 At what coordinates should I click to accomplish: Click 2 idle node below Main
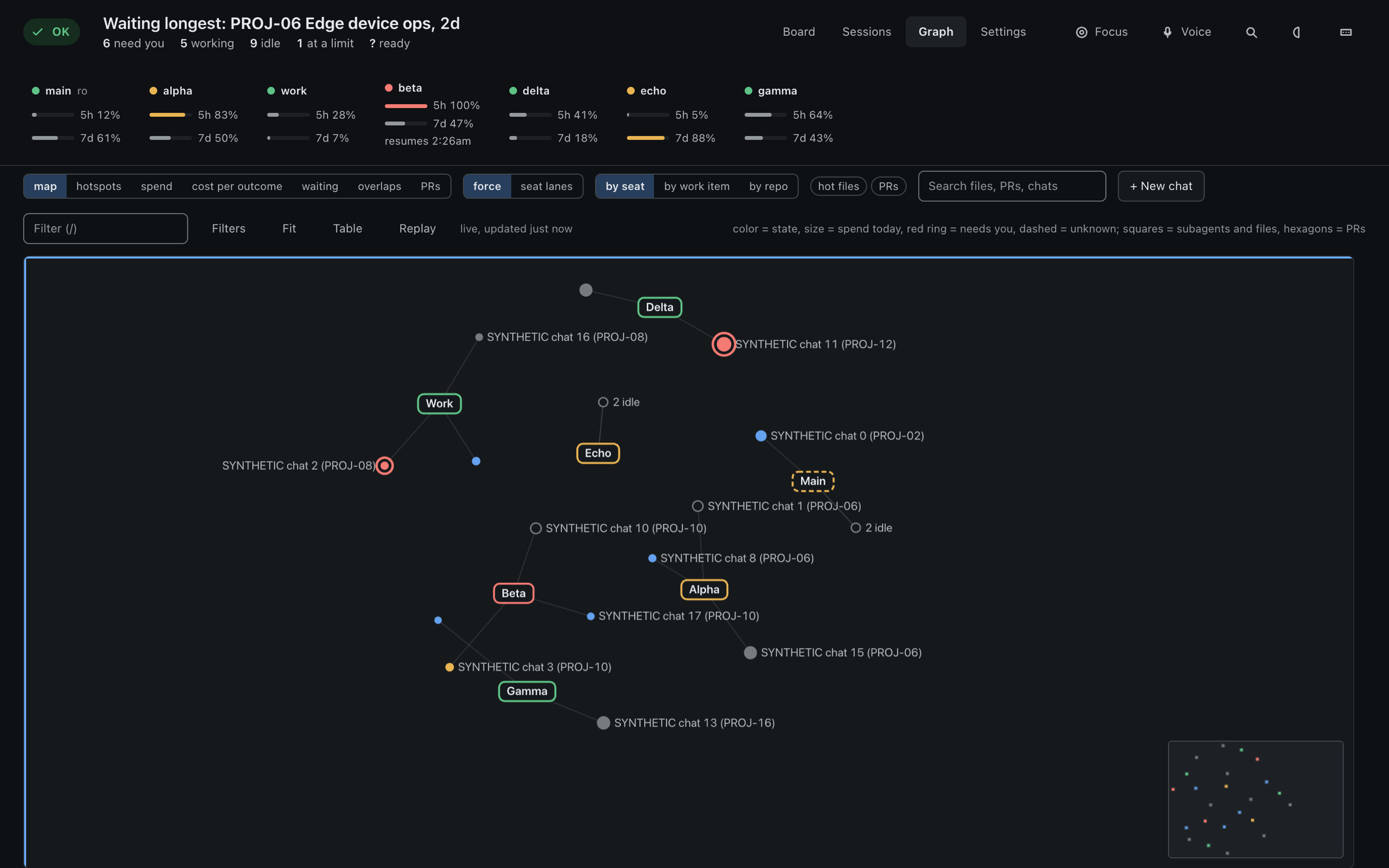pyautogui.click(x=855, y=528)
